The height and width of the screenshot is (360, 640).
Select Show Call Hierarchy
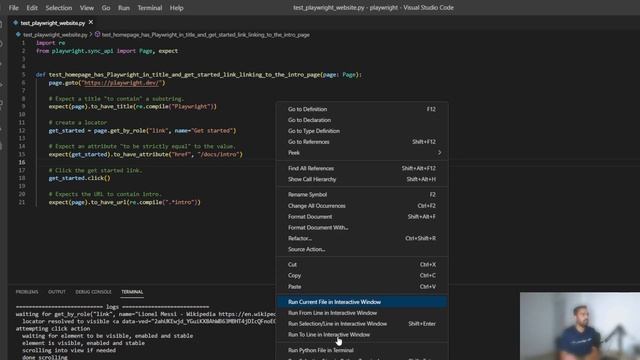(362, 179)
